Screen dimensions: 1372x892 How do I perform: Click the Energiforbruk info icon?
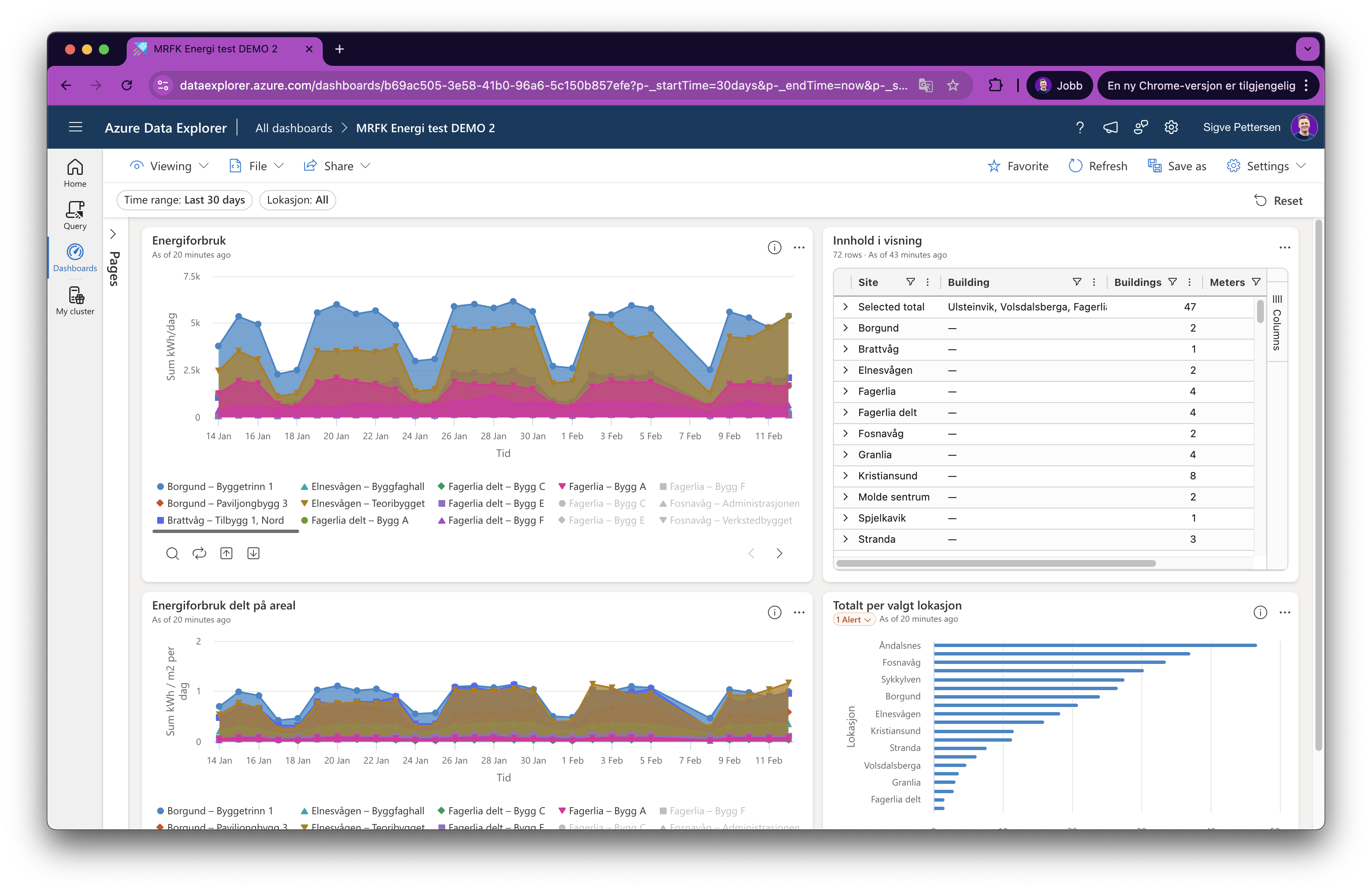click(774, 247)
